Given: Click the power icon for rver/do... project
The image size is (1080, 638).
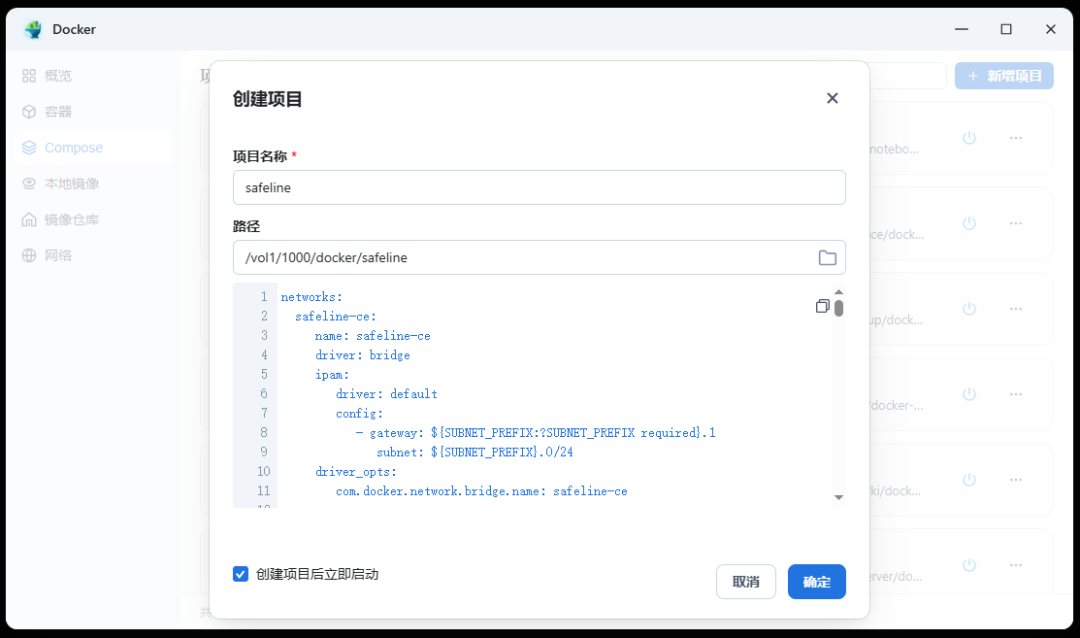Looking at the screenshot, I should pos(969,565).
